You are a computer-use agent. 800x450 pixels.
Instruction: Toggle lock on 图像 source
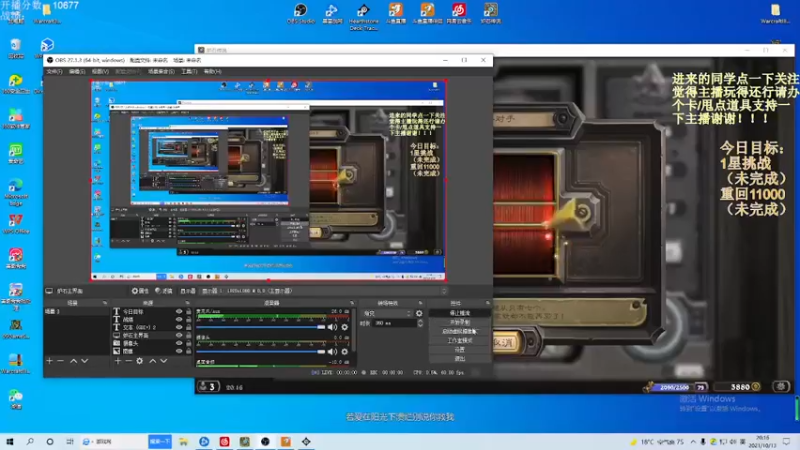tap(189, 351)
